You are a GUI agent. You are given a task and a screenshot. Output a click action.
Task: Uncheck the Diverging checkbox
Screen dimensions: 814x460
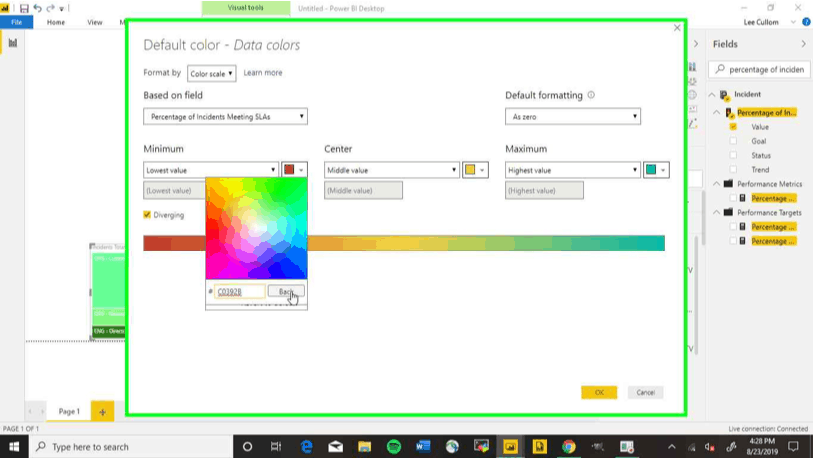click(147, 214)
